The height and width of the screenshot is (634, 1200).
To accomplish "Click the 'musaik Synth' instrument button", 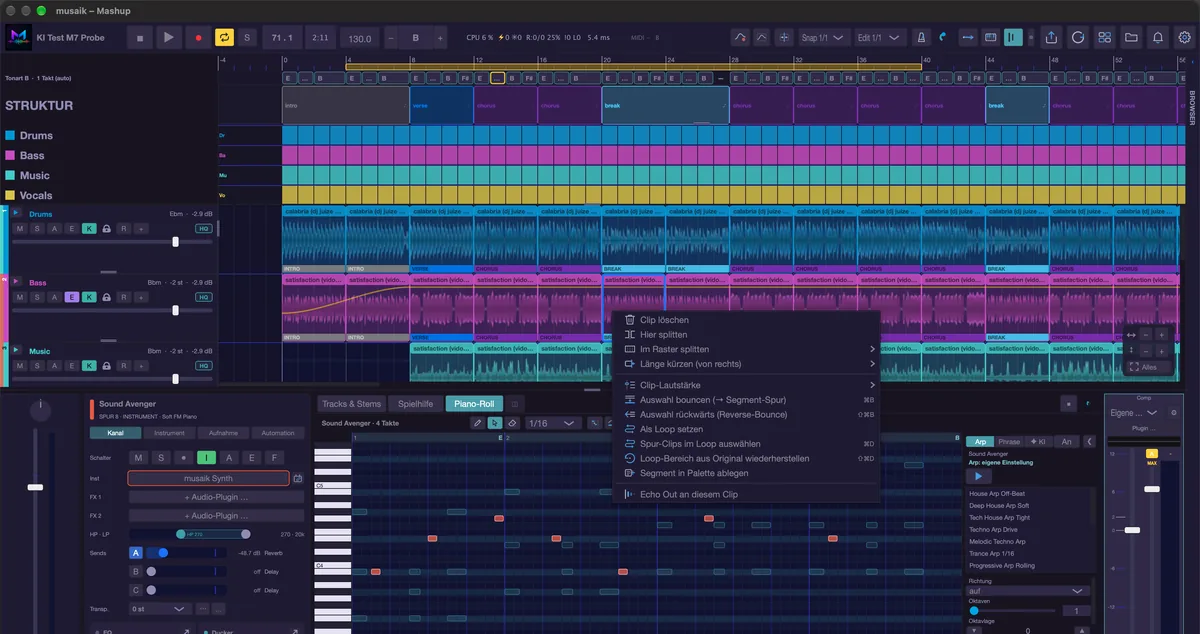I will pyautogui.click(x=208, y=478).
